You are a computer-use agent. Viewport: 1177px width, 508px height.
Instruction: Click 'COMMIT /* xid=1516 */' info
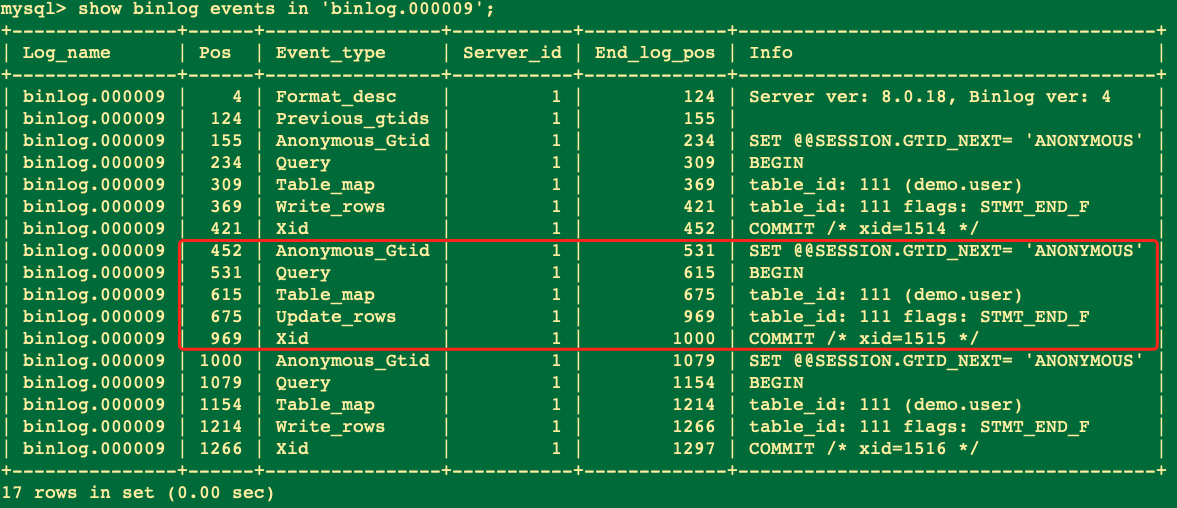[864, 449]
